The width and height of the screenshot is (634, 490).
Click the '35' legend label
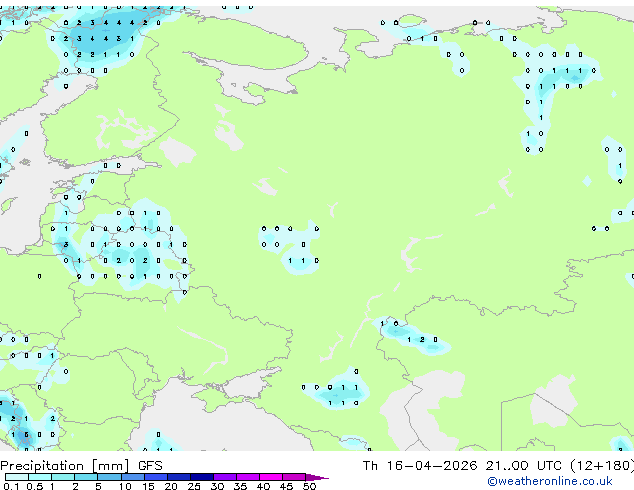[240, 486]
